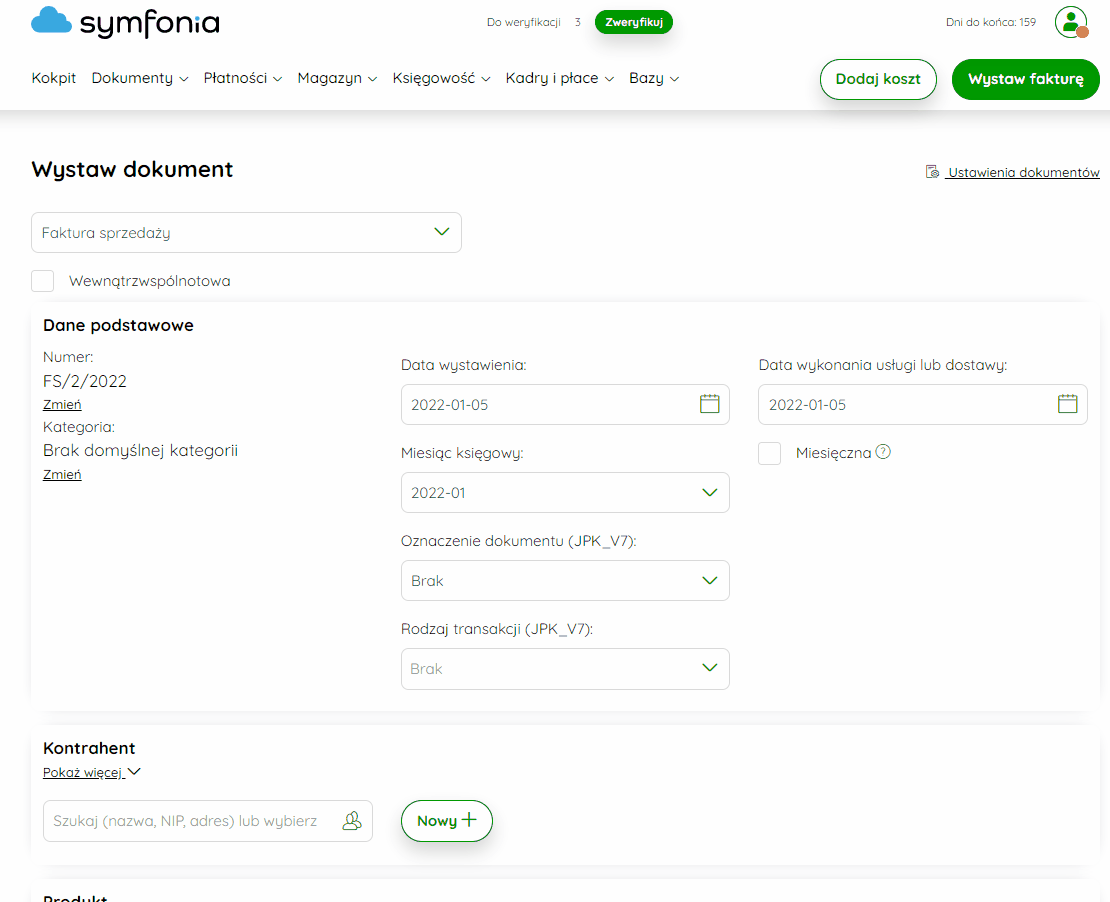Click the Dane podstawowe section heading
Image resolution: width=1110 pixels, height=902 pixels.
118,325
